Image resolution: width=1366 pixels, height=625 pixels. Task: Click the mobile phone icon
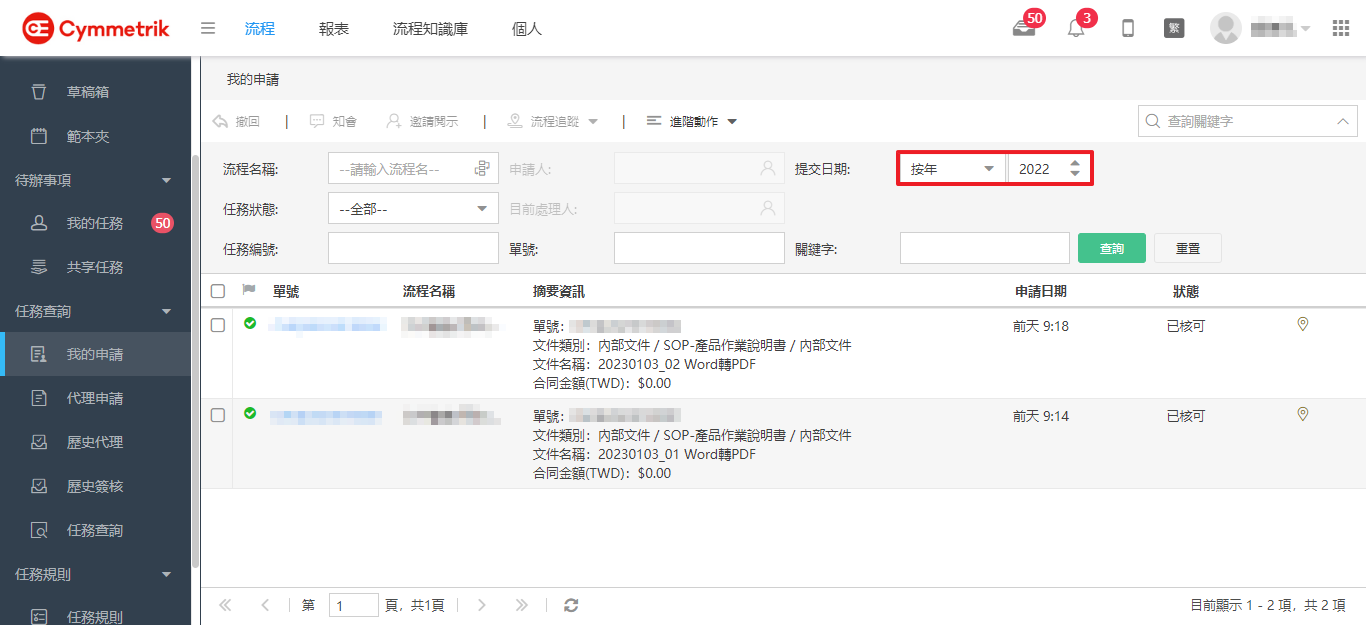pyautogui.click(x=1128, y=28)
